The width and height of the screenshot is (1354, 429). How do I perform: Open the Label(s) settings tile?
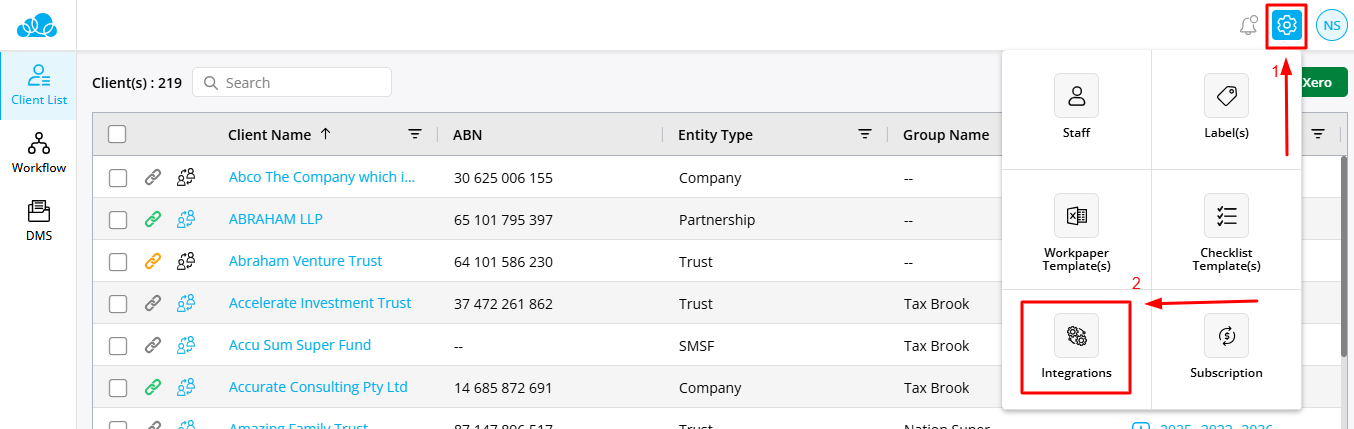click(x=1226, y=107)
